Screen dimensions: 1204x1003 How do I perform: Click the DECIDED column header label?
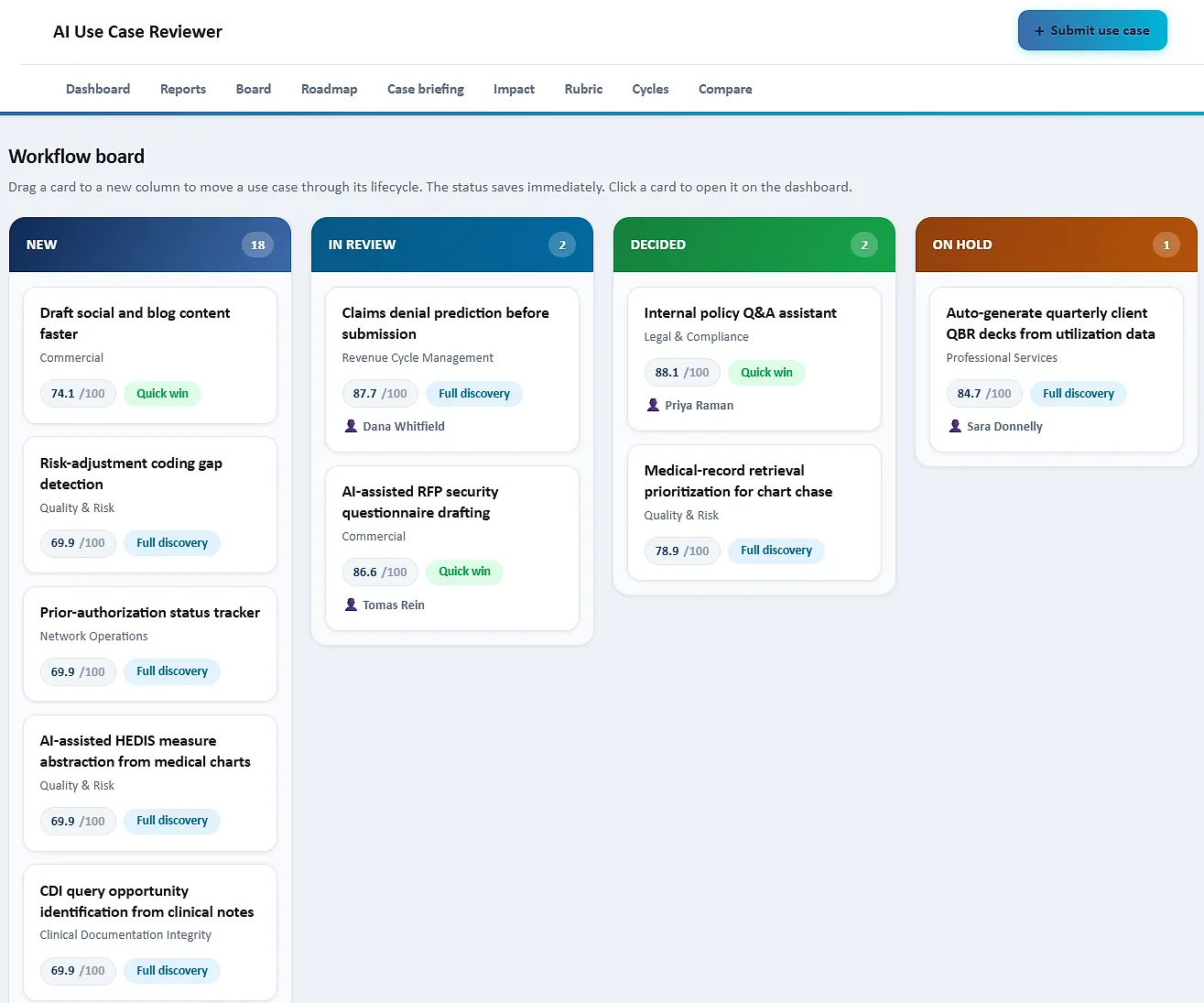pyautogui.click(x=658, y=245)
